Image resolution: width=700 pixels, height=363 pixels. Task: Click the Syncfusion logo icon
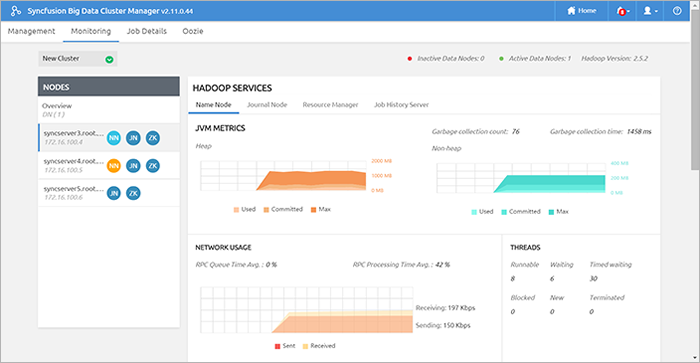pos(16,11)
